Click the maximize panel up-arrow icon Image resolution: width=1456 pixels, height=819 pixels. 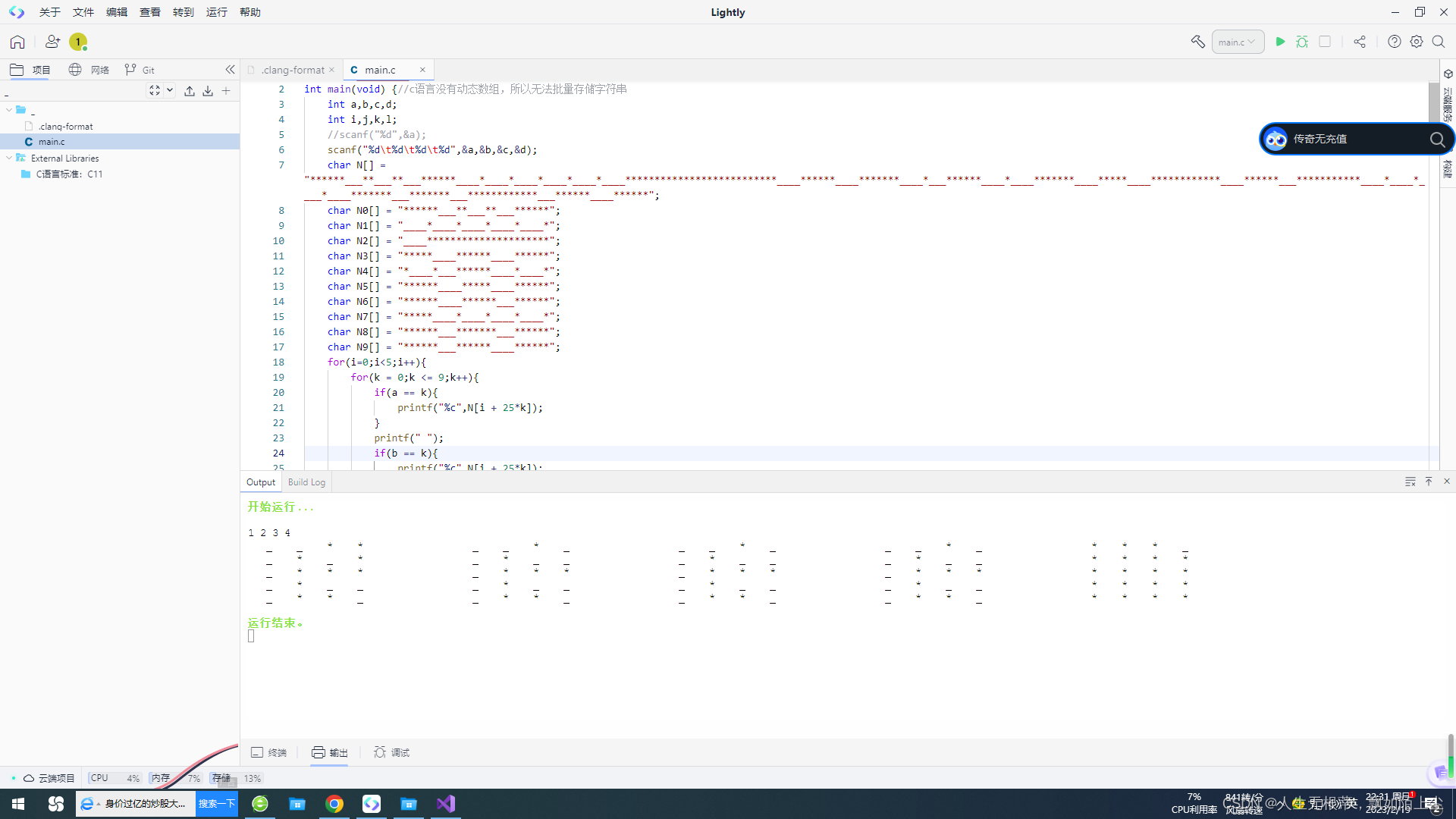1429,482
